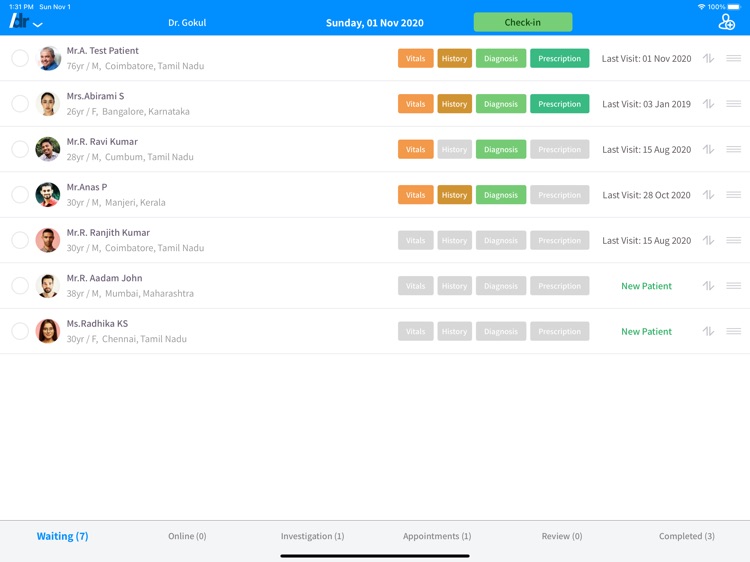Click sort arrows icon for Mr.R. Aadam John
Viewport: 750px width, 562px height.
pyautogui.click(x=708, y=286)
